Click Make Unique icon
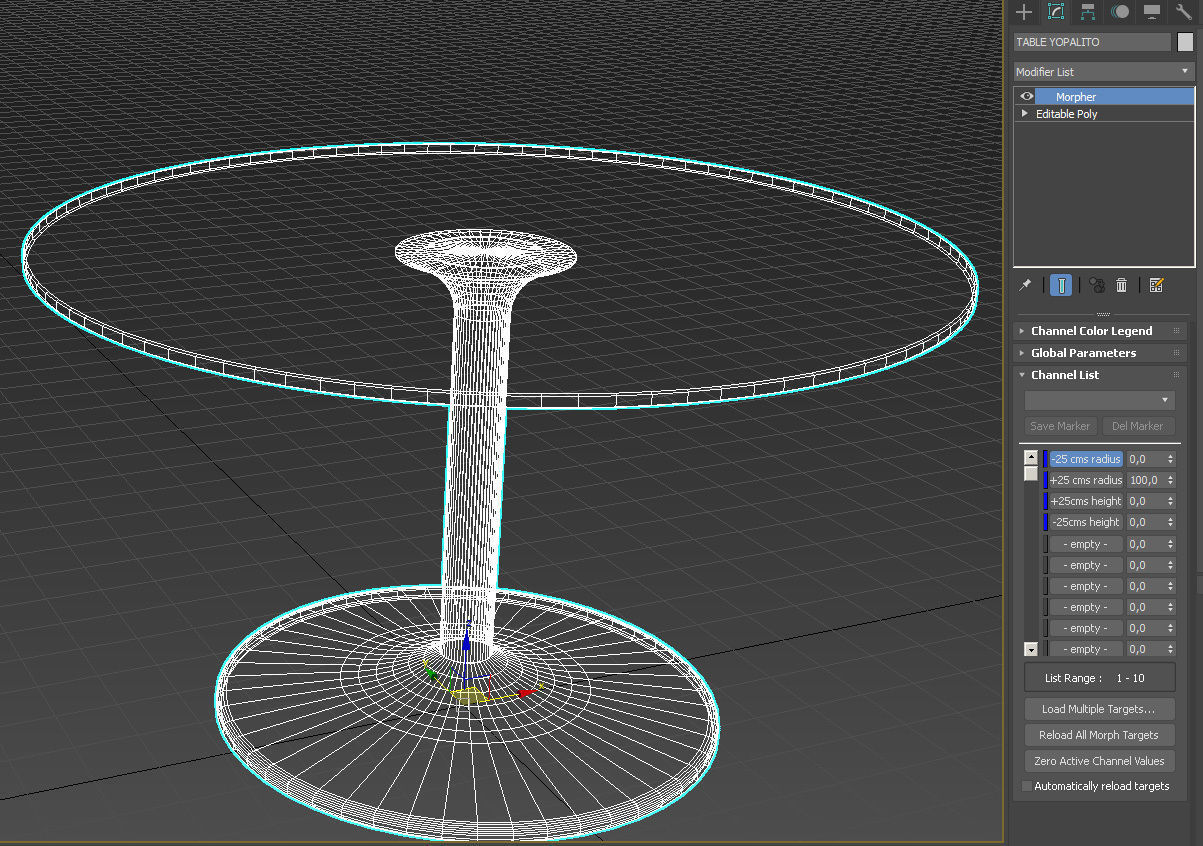 coord(1097,285)
